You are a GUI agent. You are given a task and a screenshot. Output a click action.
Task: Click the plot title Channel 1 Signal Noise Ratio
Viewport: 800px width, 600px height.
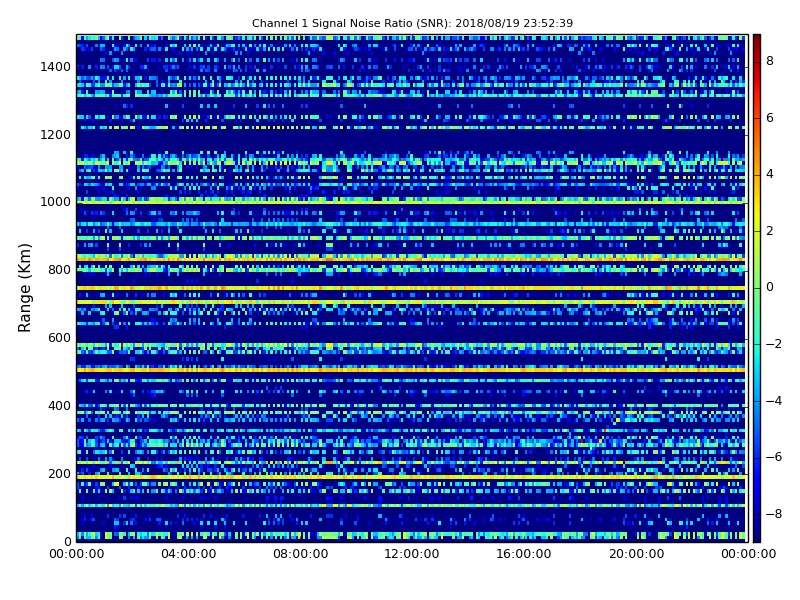412,23
